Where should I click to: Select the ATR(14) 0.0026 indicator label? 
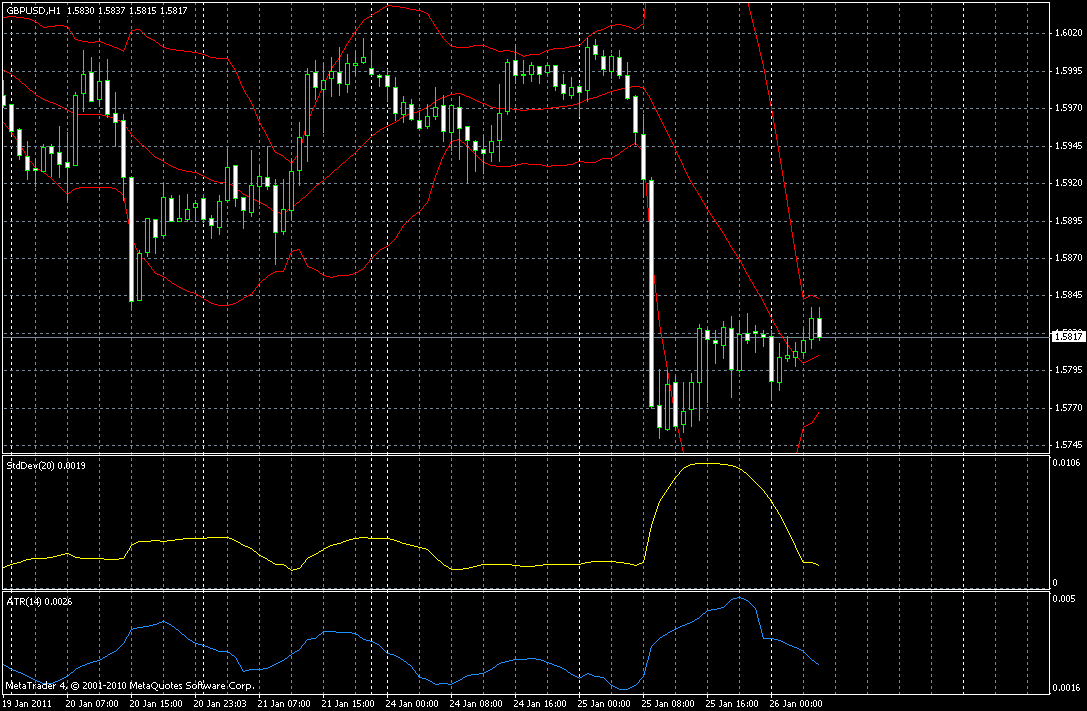click(x=39, y=602)
